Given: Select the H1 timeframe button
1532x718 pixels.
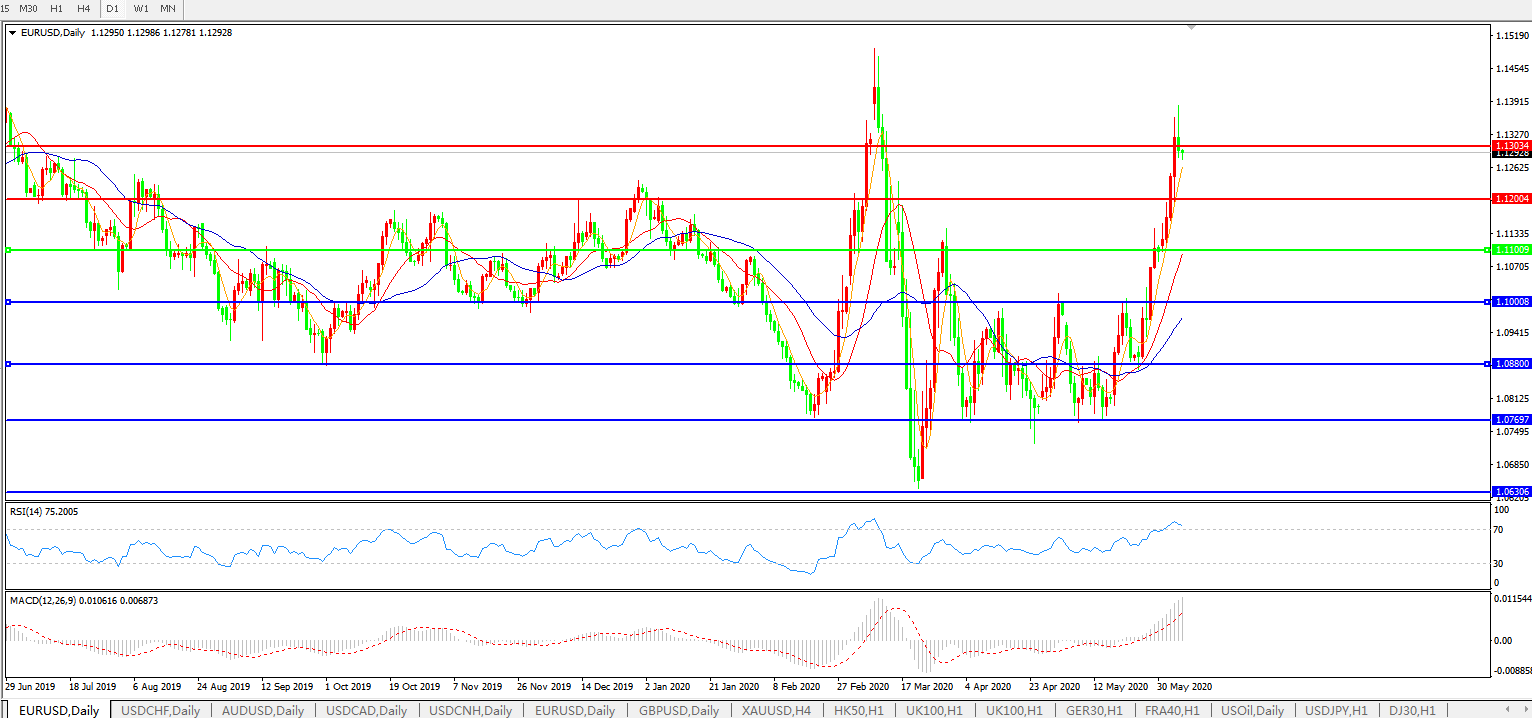Looking at the screenshot, I should 57,9.
